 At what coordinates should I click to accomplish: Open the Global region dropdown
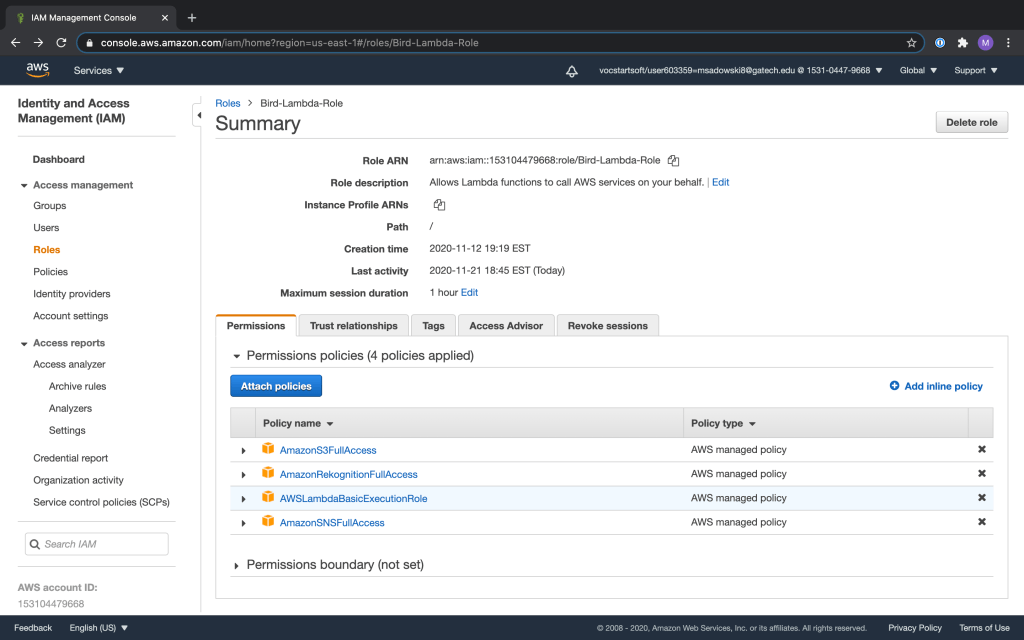pos(918,71)
